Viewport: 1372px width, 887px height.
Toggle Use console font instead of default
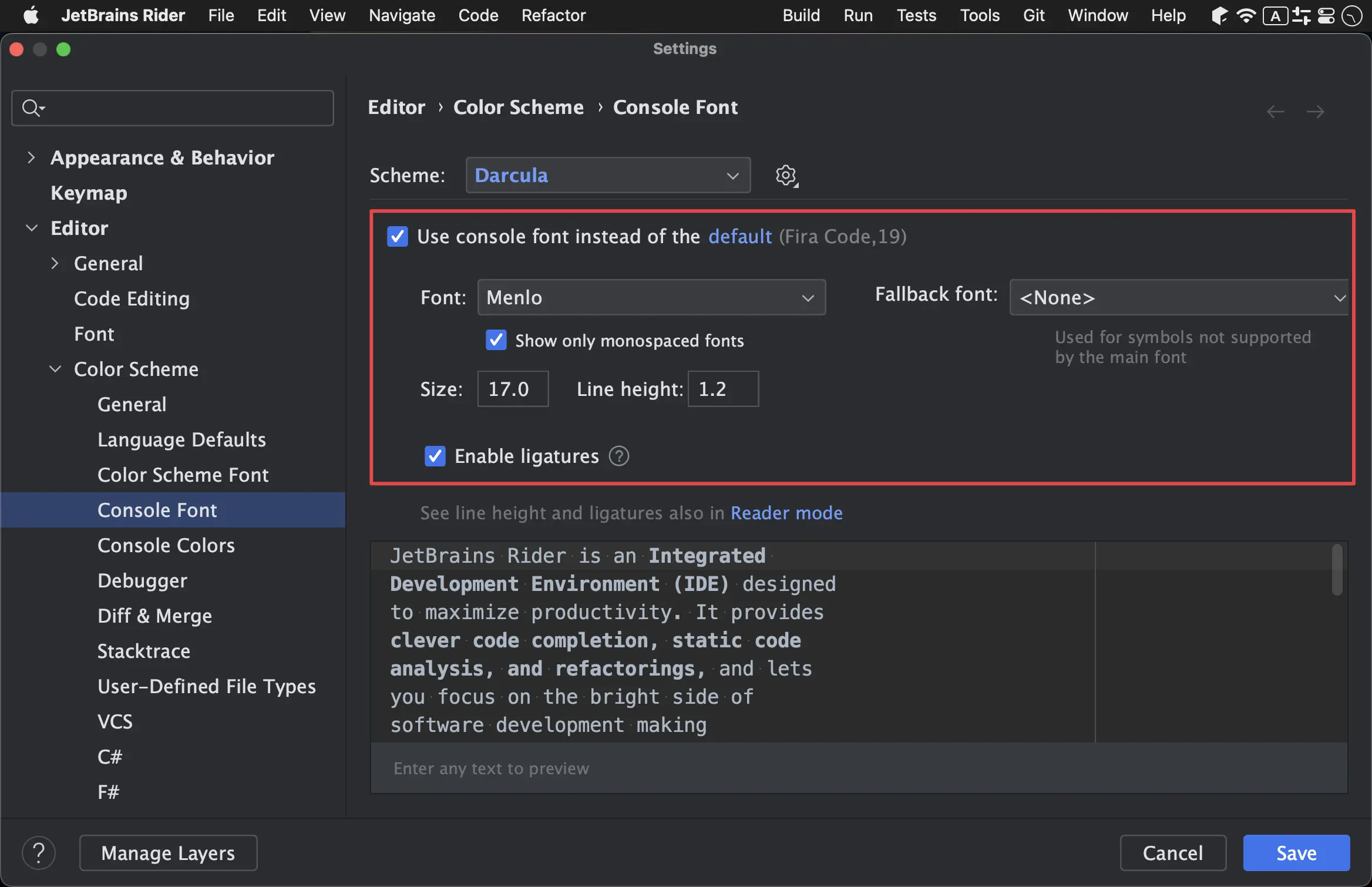(398, 236)
